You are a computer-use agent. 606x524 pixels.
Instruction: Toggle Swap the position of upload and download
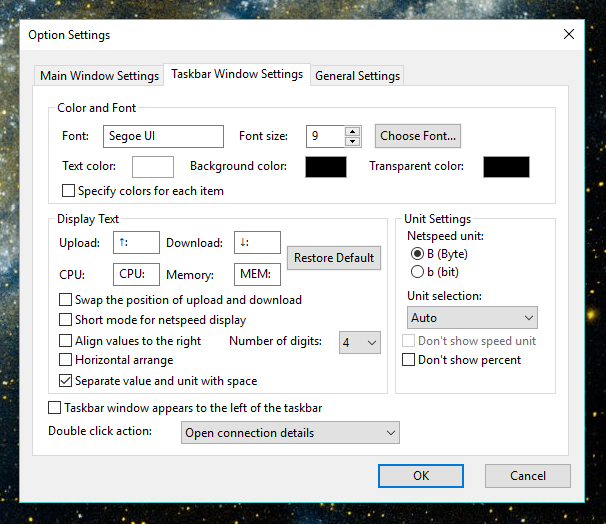pos(65,300)
